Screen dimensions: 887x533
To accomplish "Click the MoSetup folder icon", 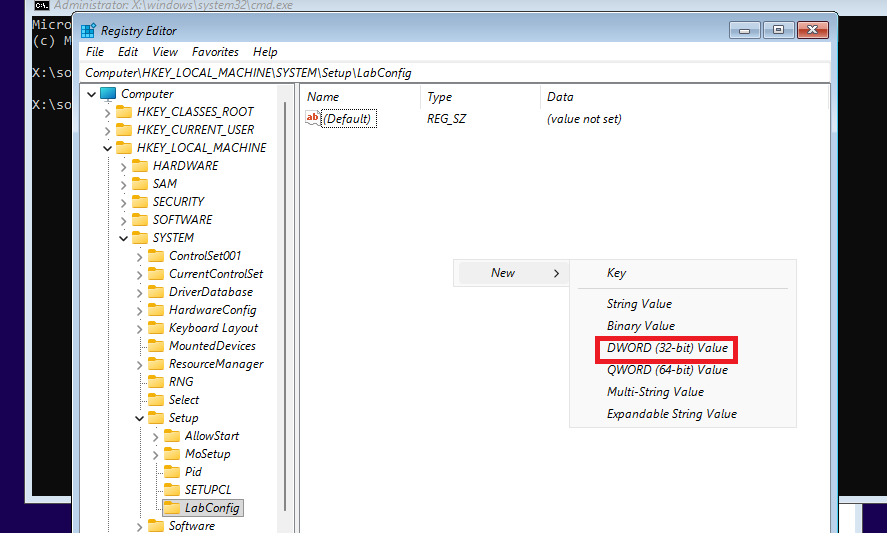I will coord(172,454).
